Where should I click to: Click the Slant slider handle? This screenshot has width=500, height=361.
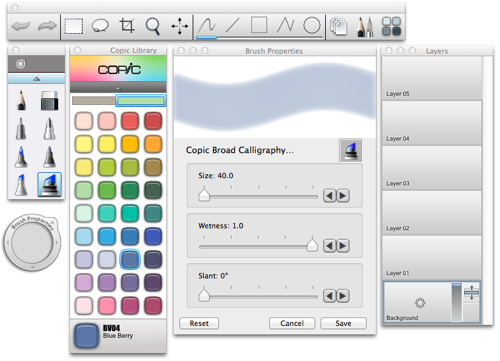[x=204, y=295]
